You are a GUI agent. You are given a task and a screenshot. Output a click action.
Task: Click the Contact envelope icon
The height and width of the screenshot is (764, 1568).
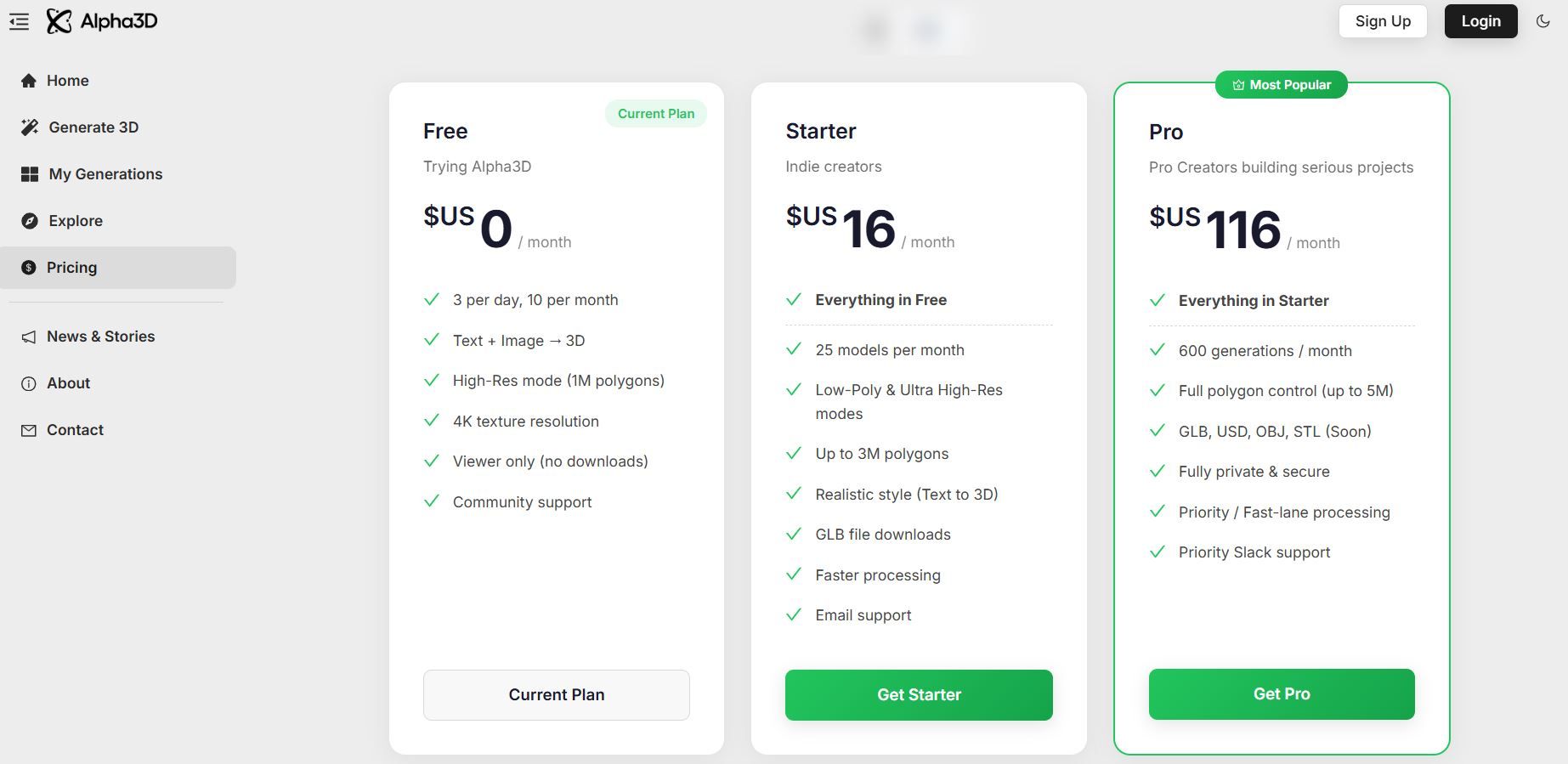pos(29,431)
